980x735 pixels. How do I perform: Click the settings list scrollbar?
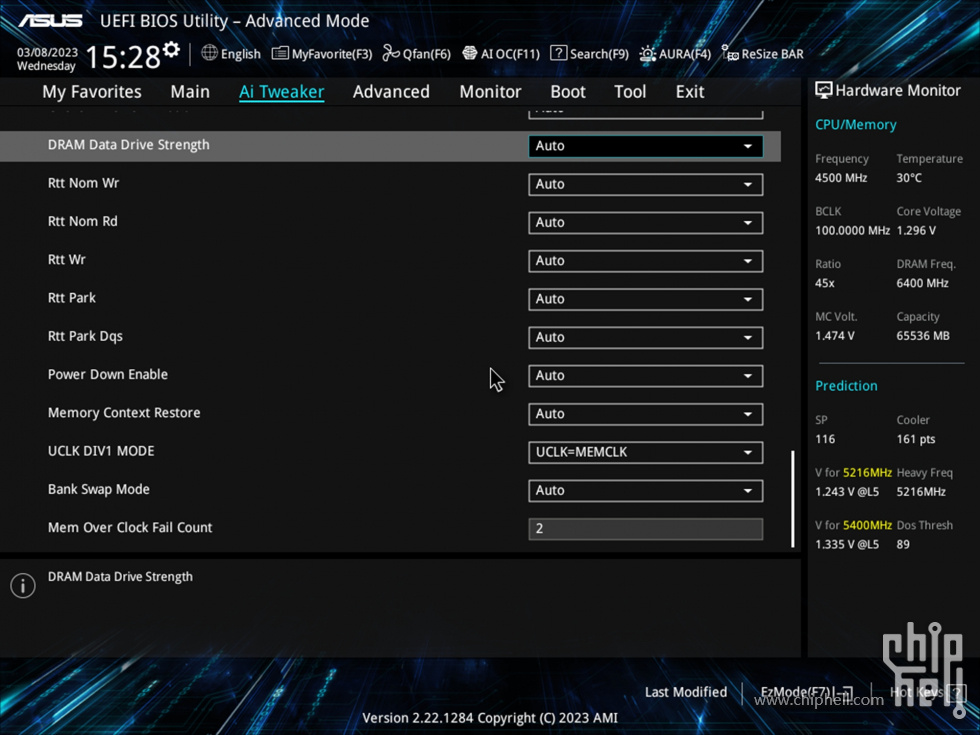(793, 499)
